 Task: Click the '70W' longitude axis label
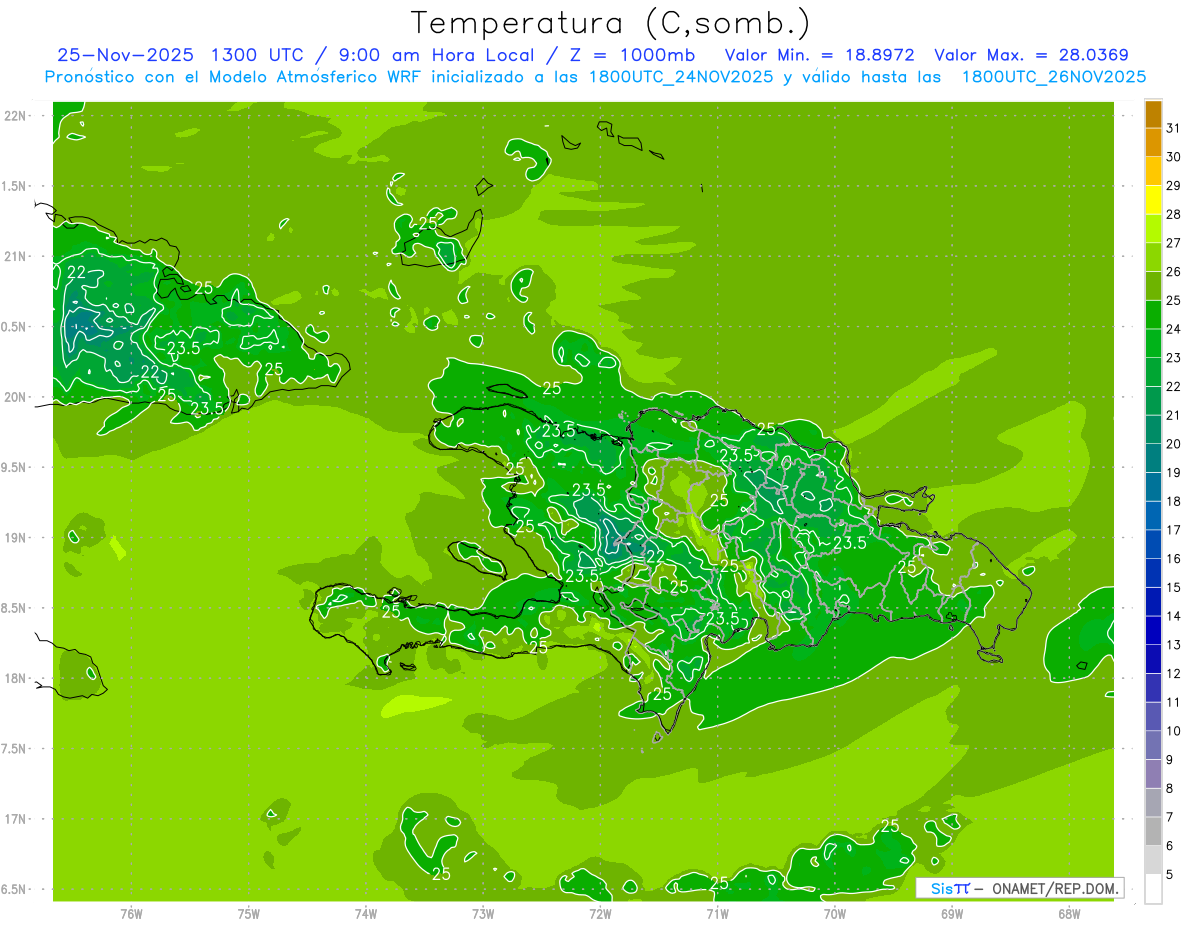[x=835, y=913]
